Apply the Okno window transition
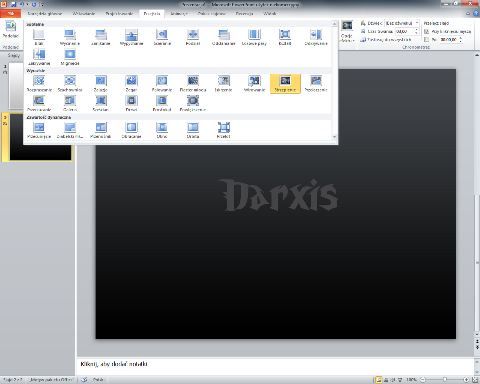 click(x=162, y=130)
